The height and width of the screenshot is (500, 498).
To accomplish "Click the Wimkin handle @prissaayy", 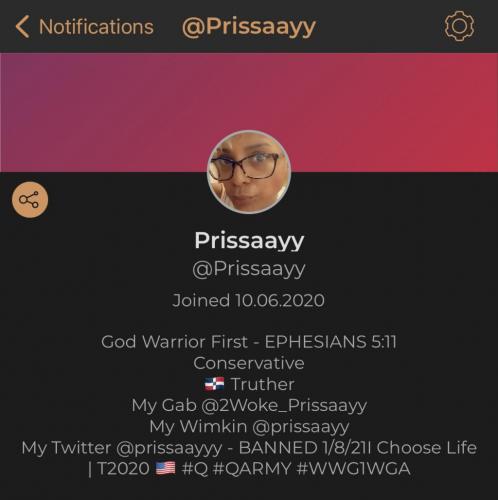I will [x=301, y=427].
